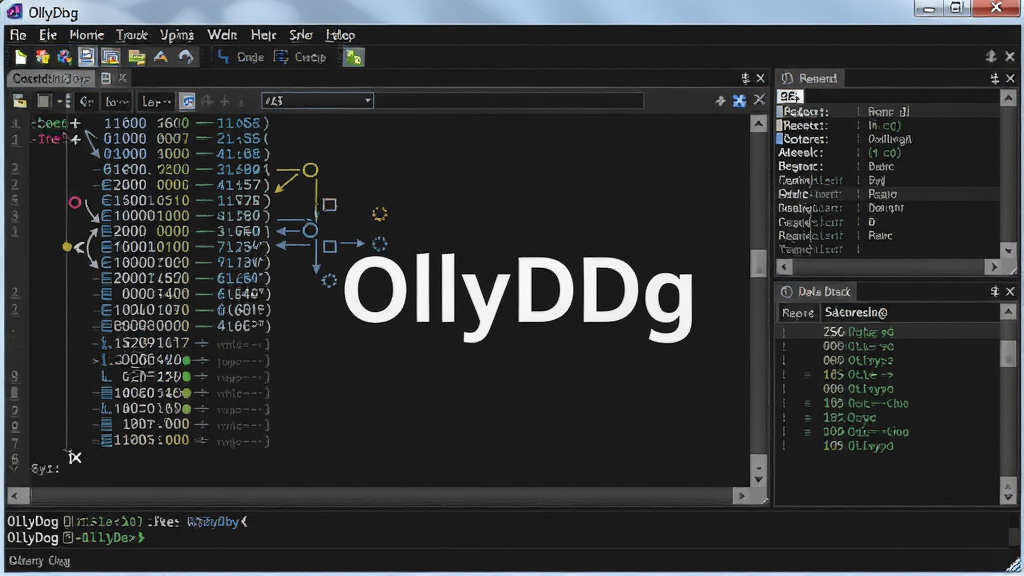Click the green icon at main toolbar end
Image resolution: width=1024 pixels, height=576 pixels.
(x=353, y=57)
